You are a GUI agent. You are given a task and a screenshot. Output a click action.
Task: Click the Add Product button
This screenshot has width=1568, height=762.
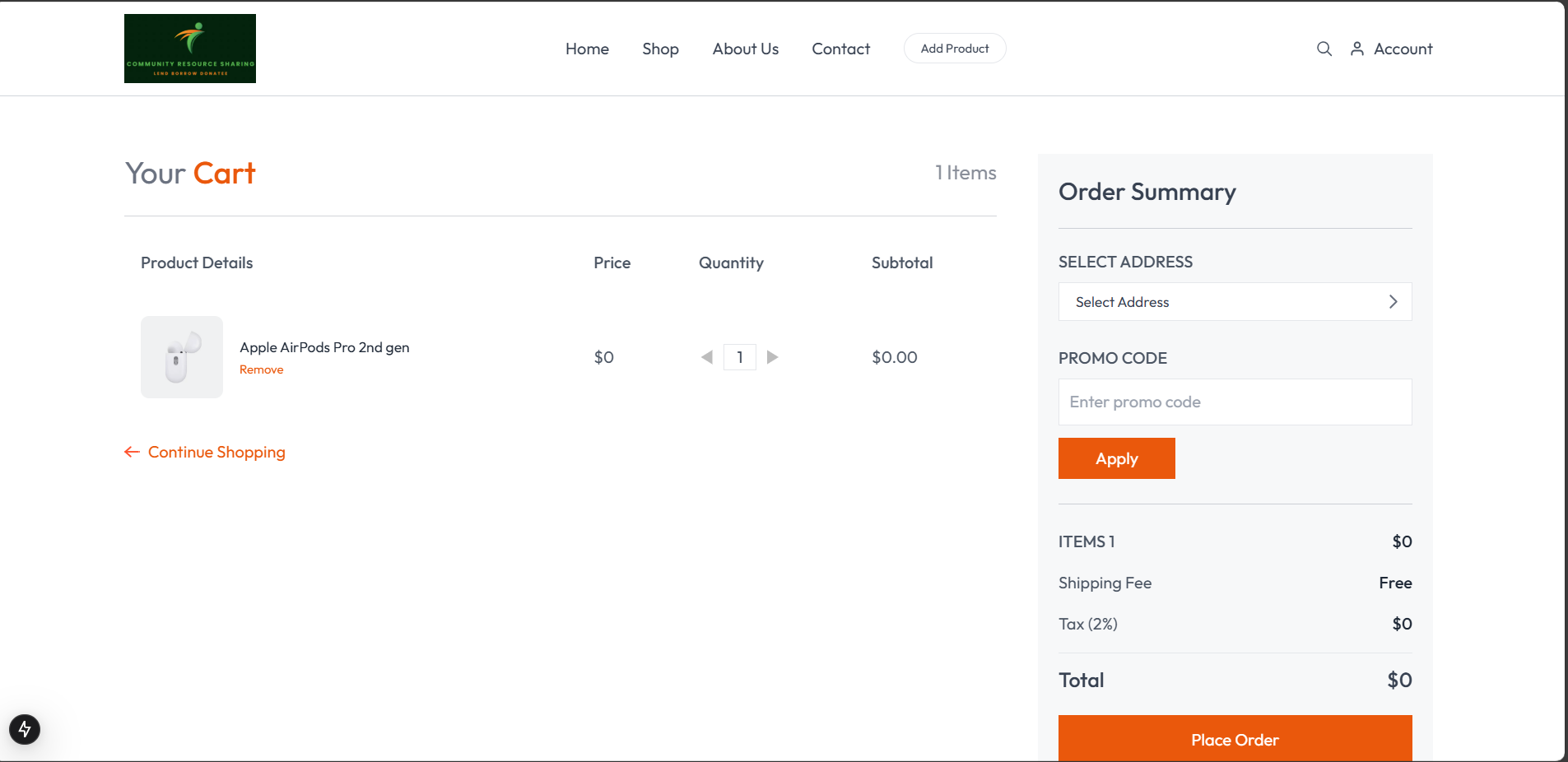[955, 49]
